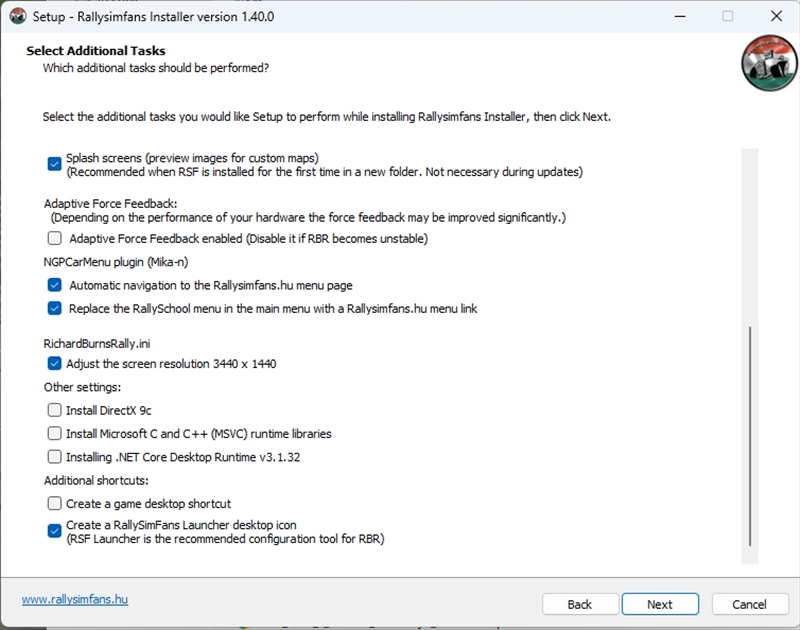This screenshot has height=630, width=800.
Task: Toggle Adjust the screen resolution 3440 x 1440
Action: tap(55, 364)
